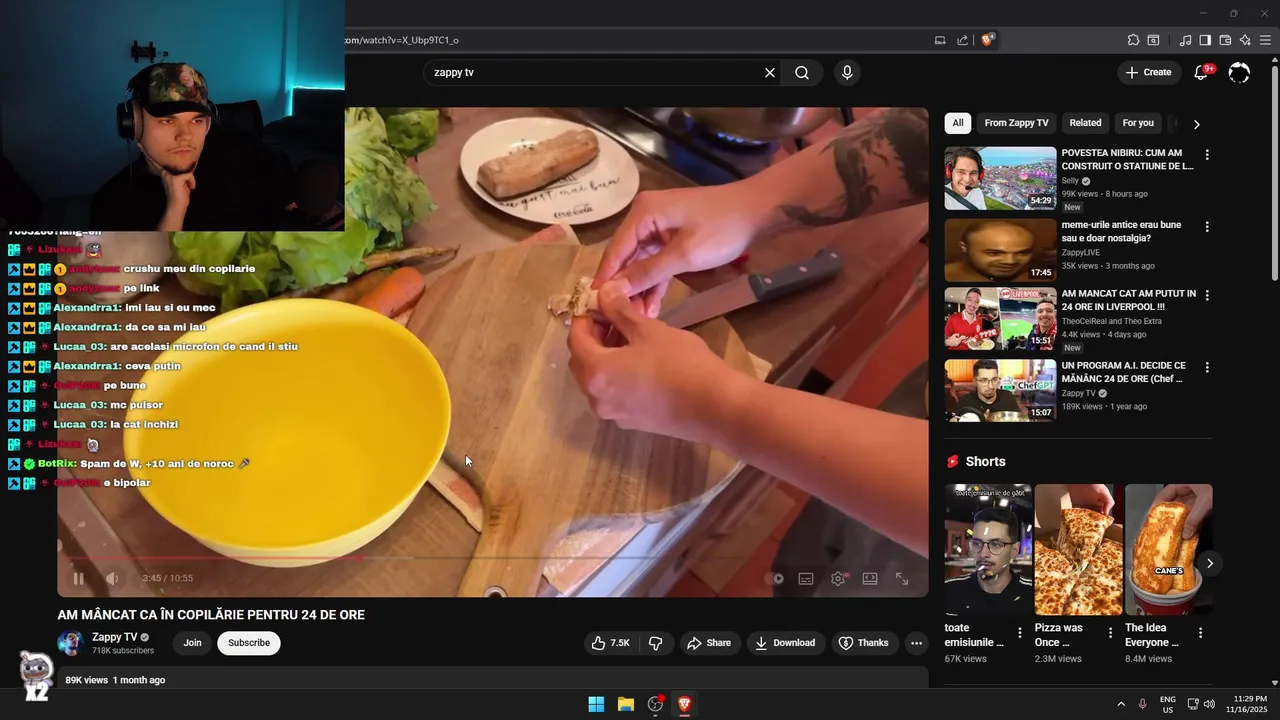Viewport: 1280px width, 720px height.
Task: Open the Windows Start menu
Action: 596,704
